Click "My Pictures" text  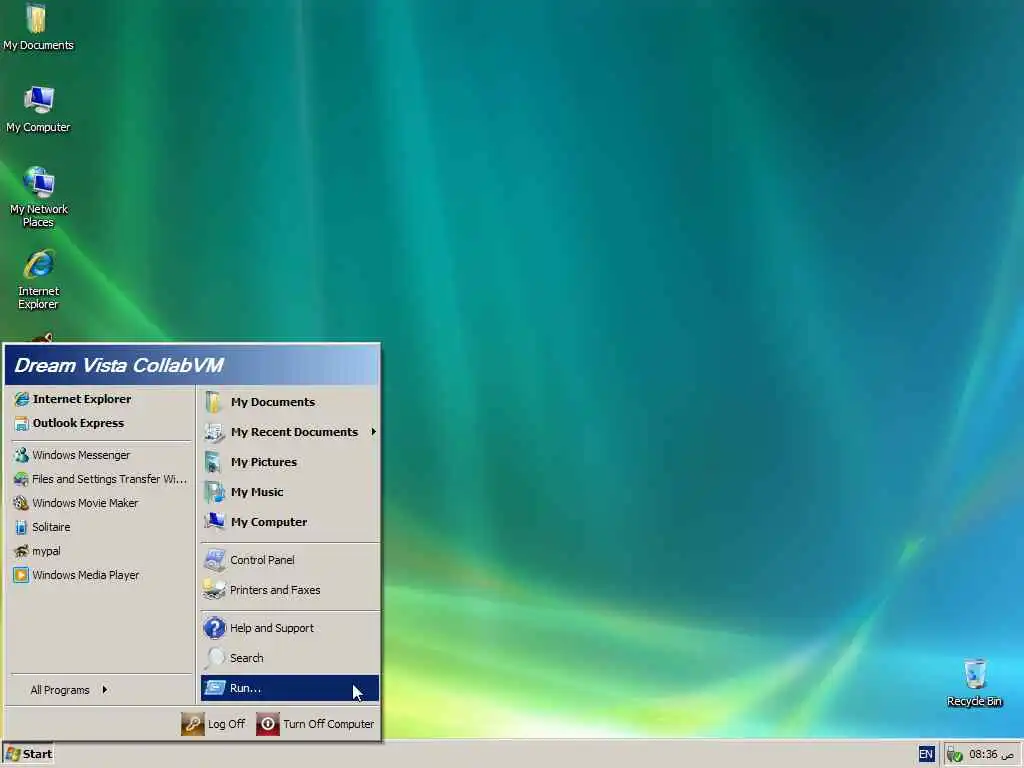tap(264, 462)
